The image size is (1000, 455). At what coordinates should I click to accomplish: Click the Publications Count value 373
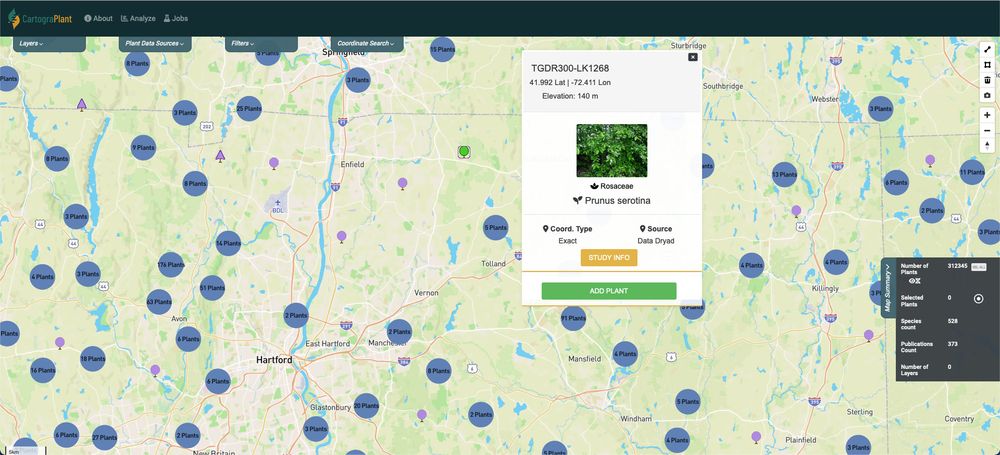pyautogui.click(x=953, y=344)
